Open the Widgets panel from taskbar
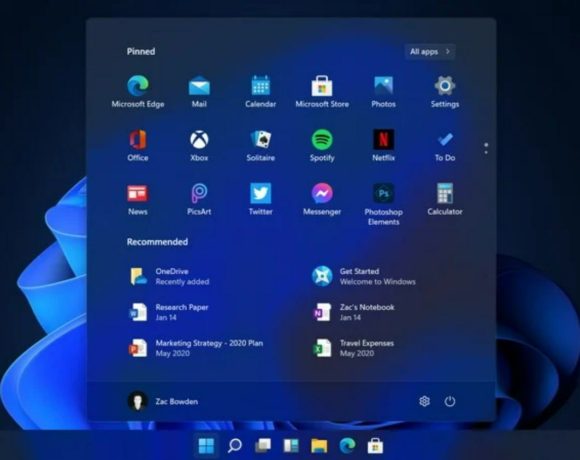580x460 pixels. pos(291,446)
